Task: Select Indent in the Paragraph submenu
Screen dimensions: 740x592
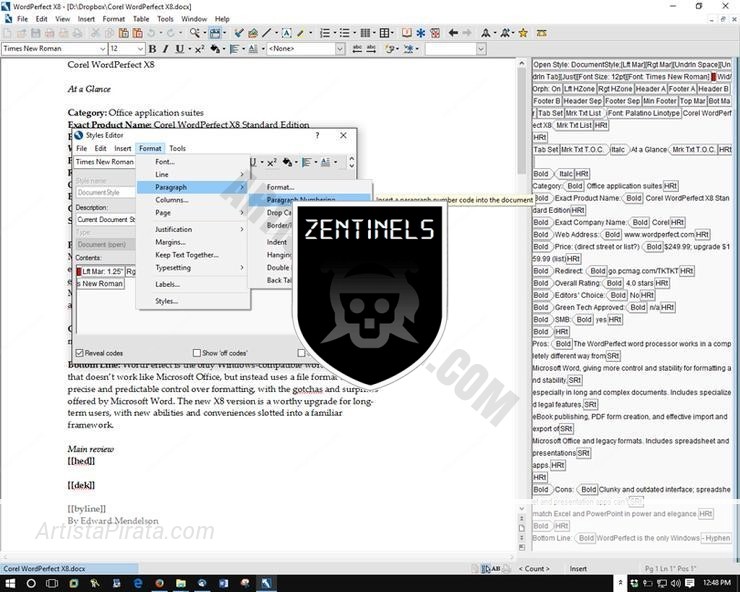Action: pos(277,242)
